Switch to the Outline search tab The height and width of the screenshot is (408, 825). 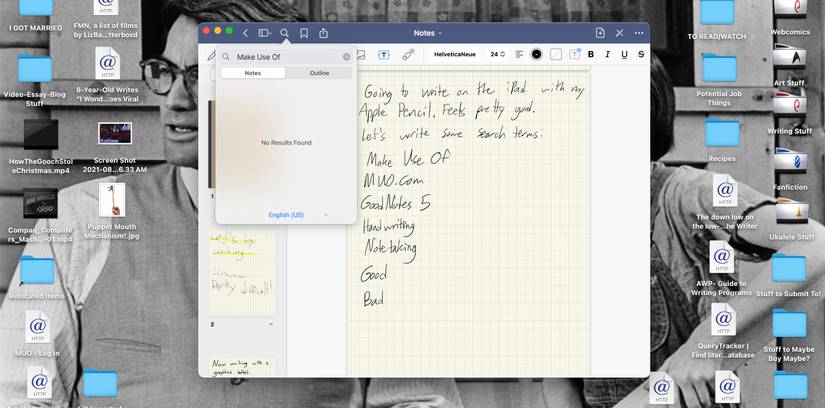point(319,73)
